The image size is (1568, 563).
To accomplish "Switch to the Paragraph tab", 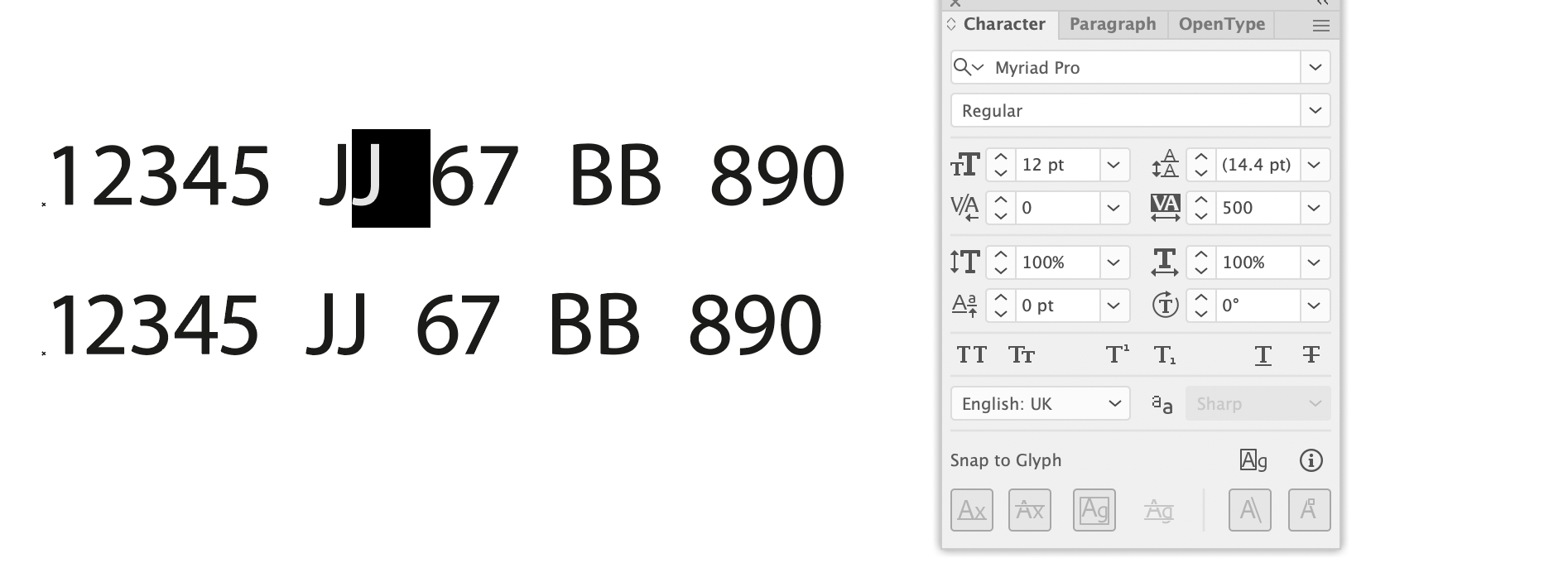I will pyautogui.click(x=1112, y=24).
